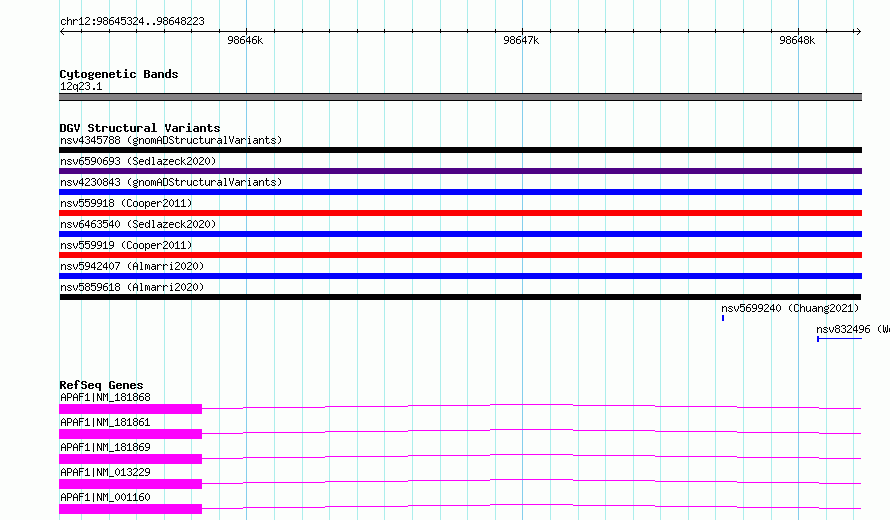Open the nsv5699240 (Chuang2021) label
Image resolution: width=890 pixels, height=520 pixels.
click(x=790, y=308)
